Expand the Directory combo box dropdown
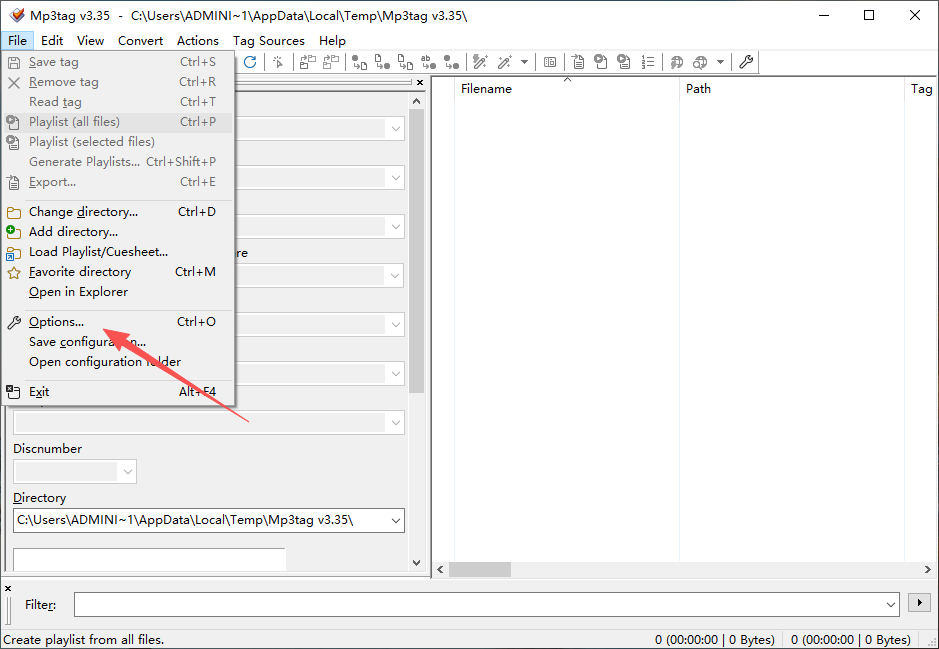 point(395,521)
